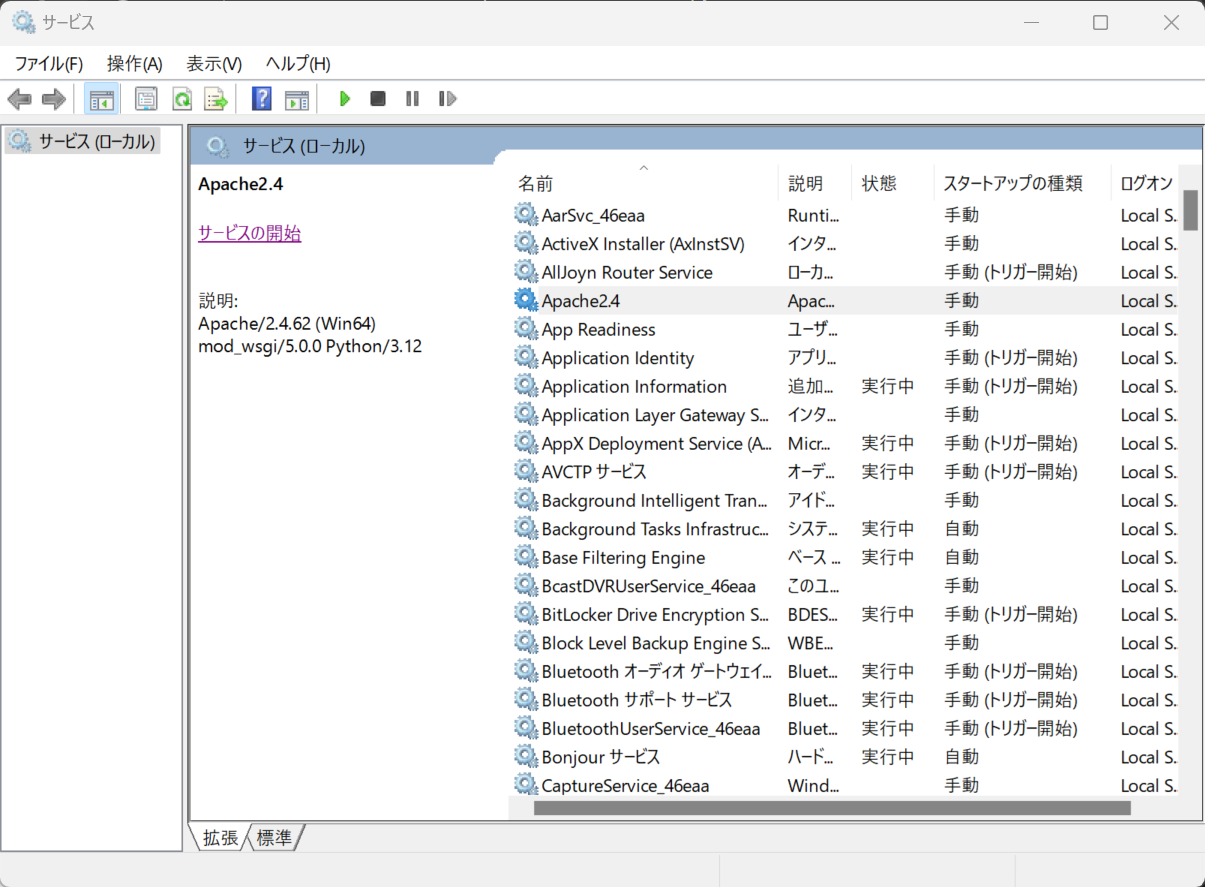Image resolution: width=1205 pixels, height=887 pixels.
Task: Click the gear icon beside AarSvc_46eaa
Action: tap(525, 214)
